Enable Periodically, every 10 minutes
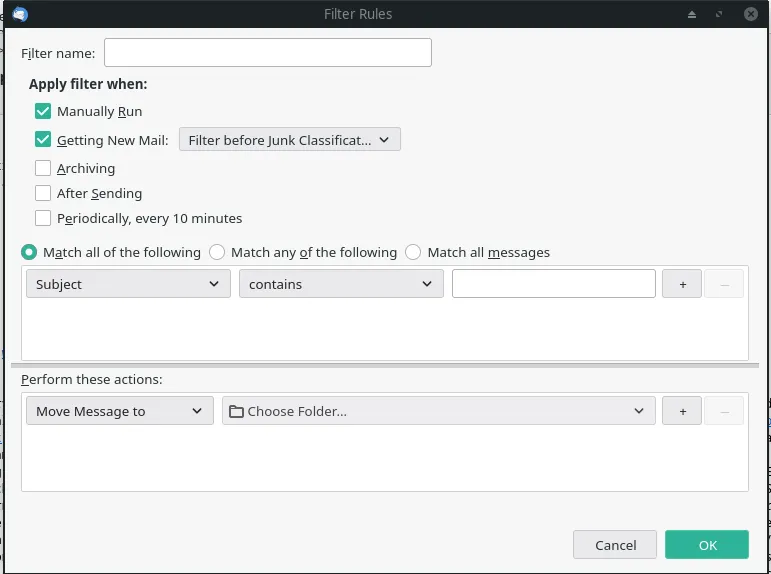 pyautogui.click(x=43, y=218)
